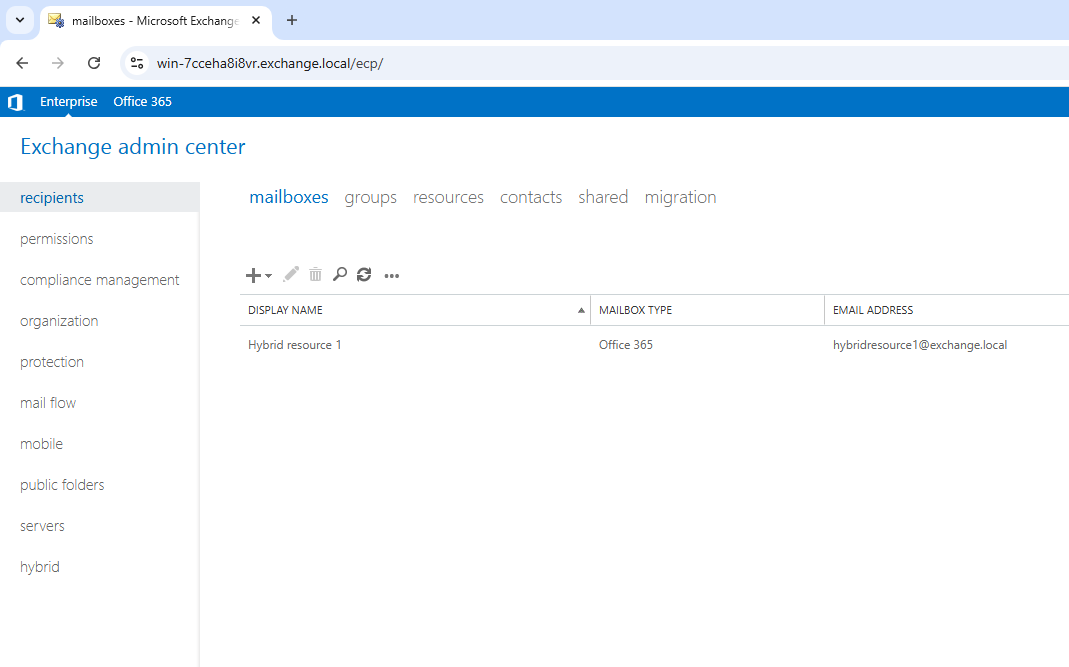Image resolution: width=1069 pixels, height=667 pixels.
Task: Open the hybrid section
Action: click(40, 567)
